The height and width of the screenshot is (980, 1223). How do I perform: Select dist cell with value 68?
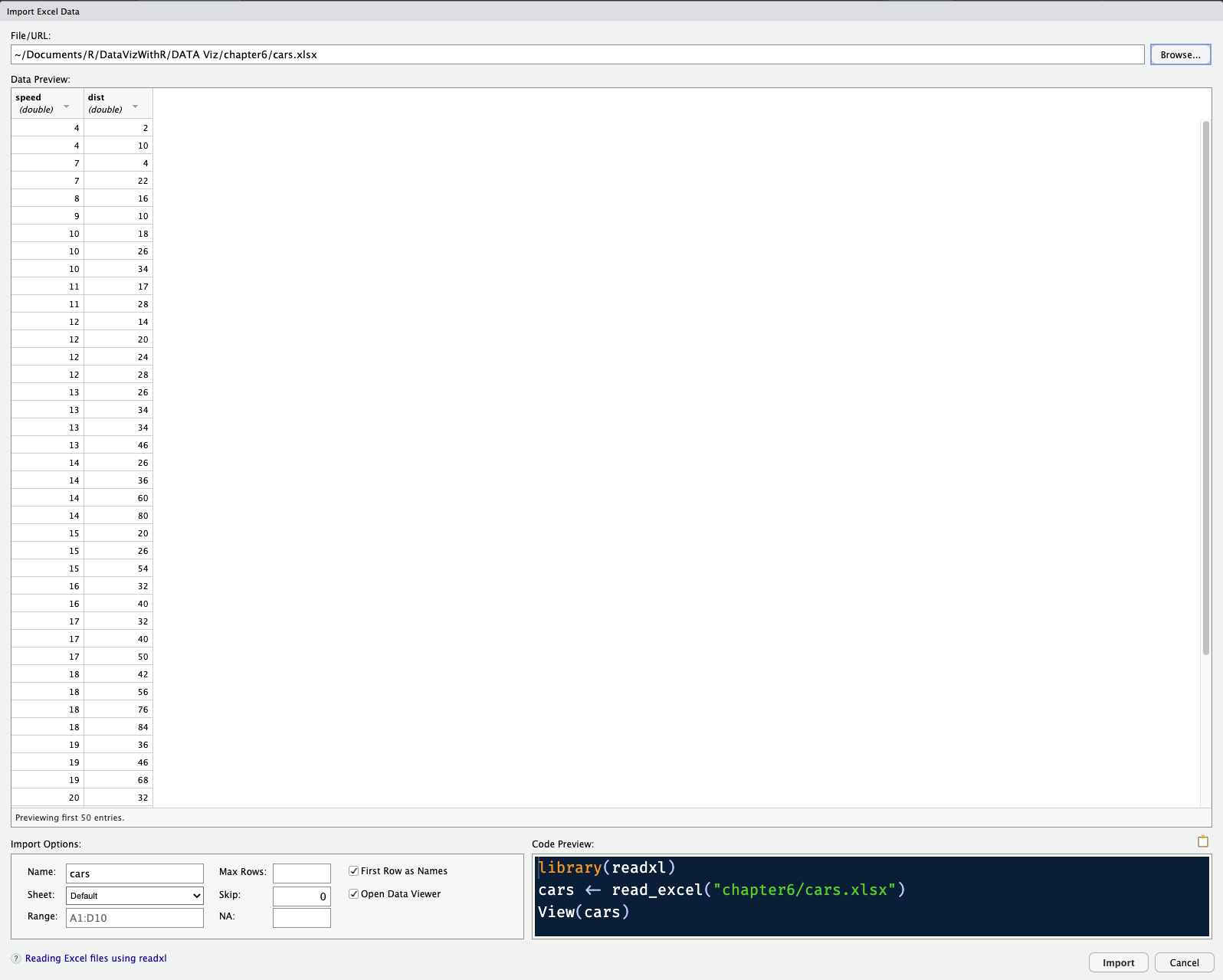(x=118, y=780)
